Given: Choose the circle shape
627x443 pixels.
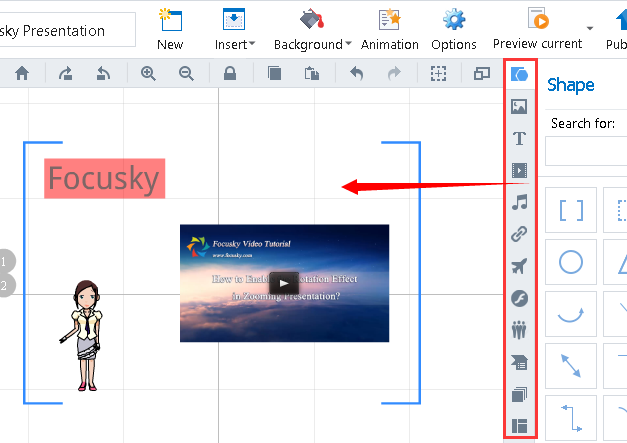Looking at the screenshot, I should (x=571, y=262).
